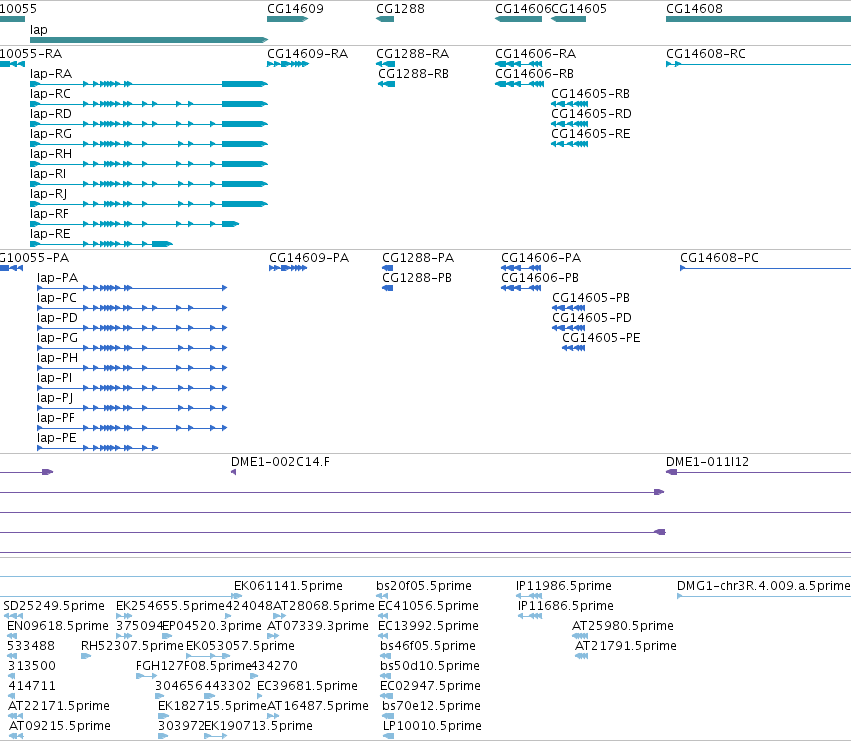Select the AT25980.5prime EST label
This screenshot has width=851, height=741.
tap(623, 626)
